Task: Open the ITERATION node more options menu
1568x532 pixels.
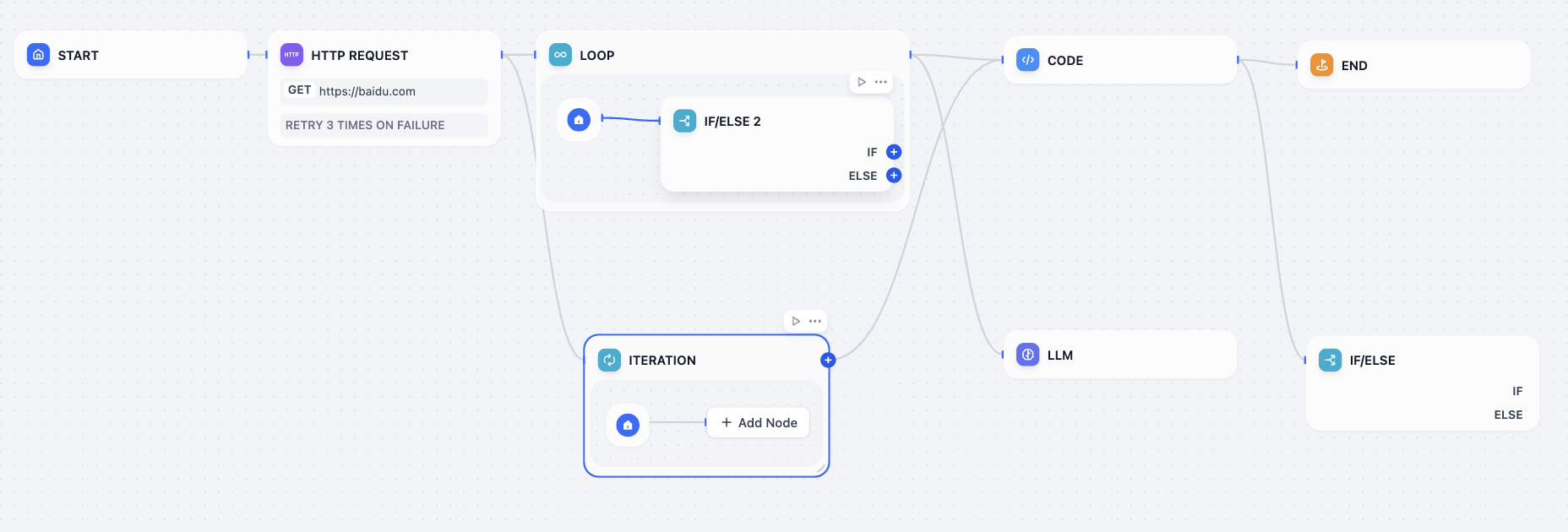Action: [x=815, y=321]
